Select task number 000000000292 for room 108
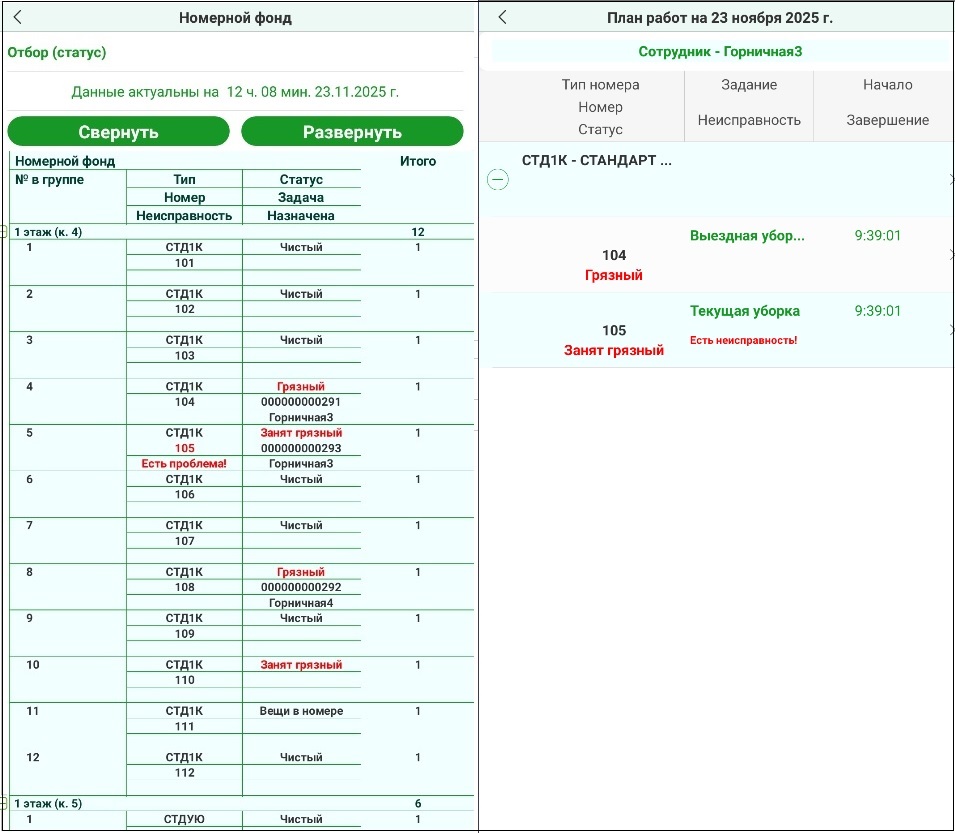This screenshot has height=833, width=955. [301, 587]
